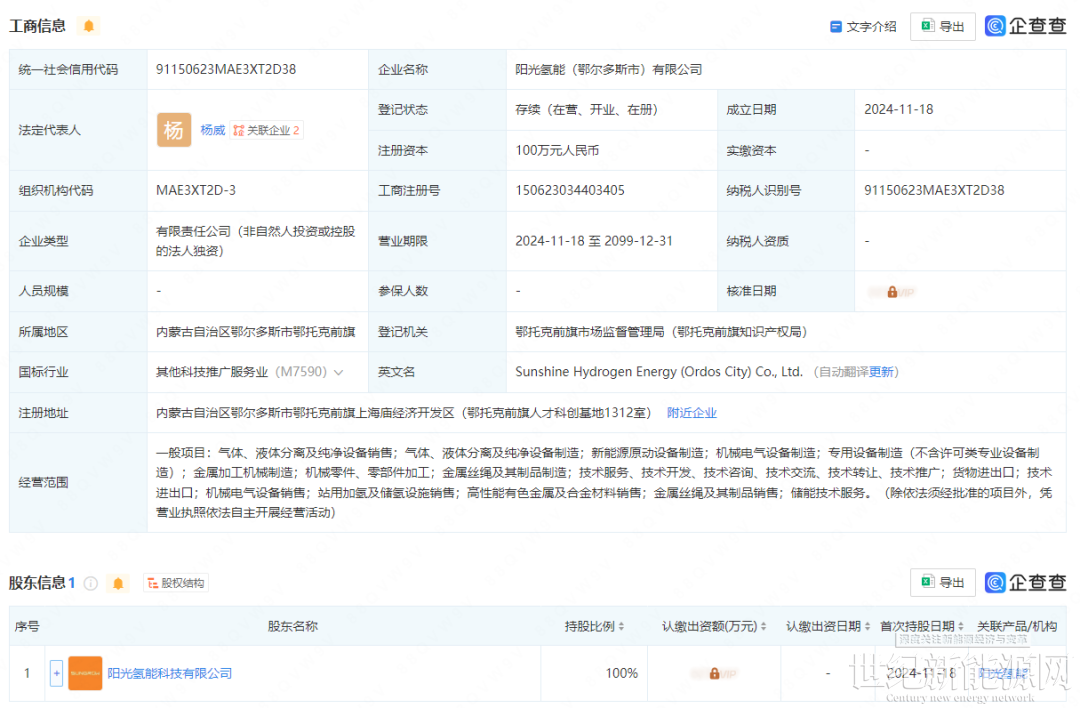
Task: View 关联企业 2 related companies
Action: [267, 130]
